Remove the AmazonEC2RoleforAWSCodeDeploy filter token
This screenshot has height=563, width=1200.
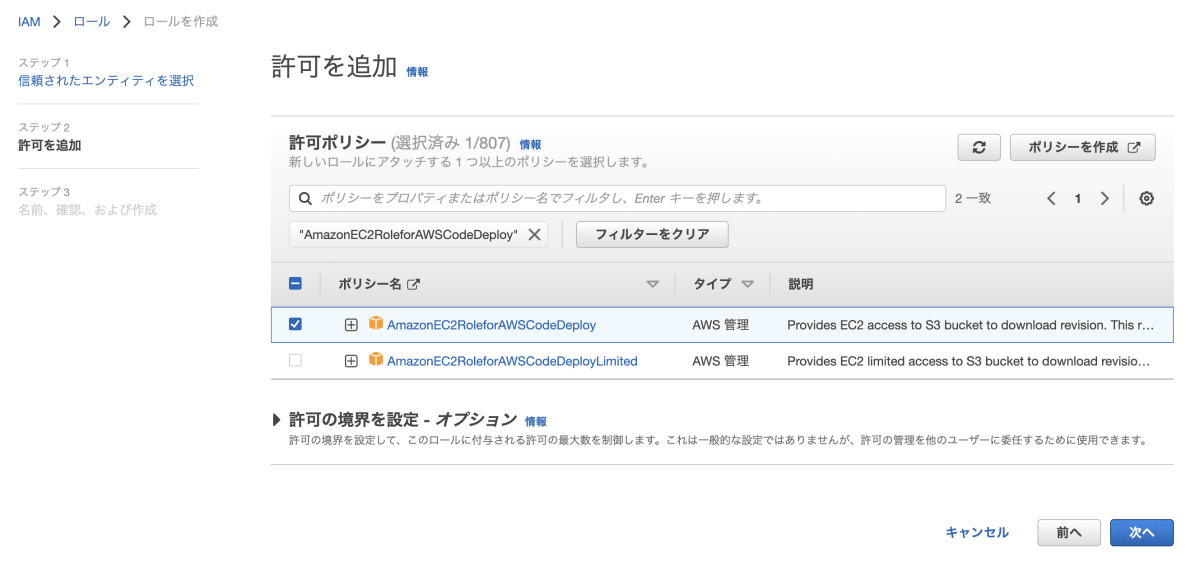[x=534, y=234]
